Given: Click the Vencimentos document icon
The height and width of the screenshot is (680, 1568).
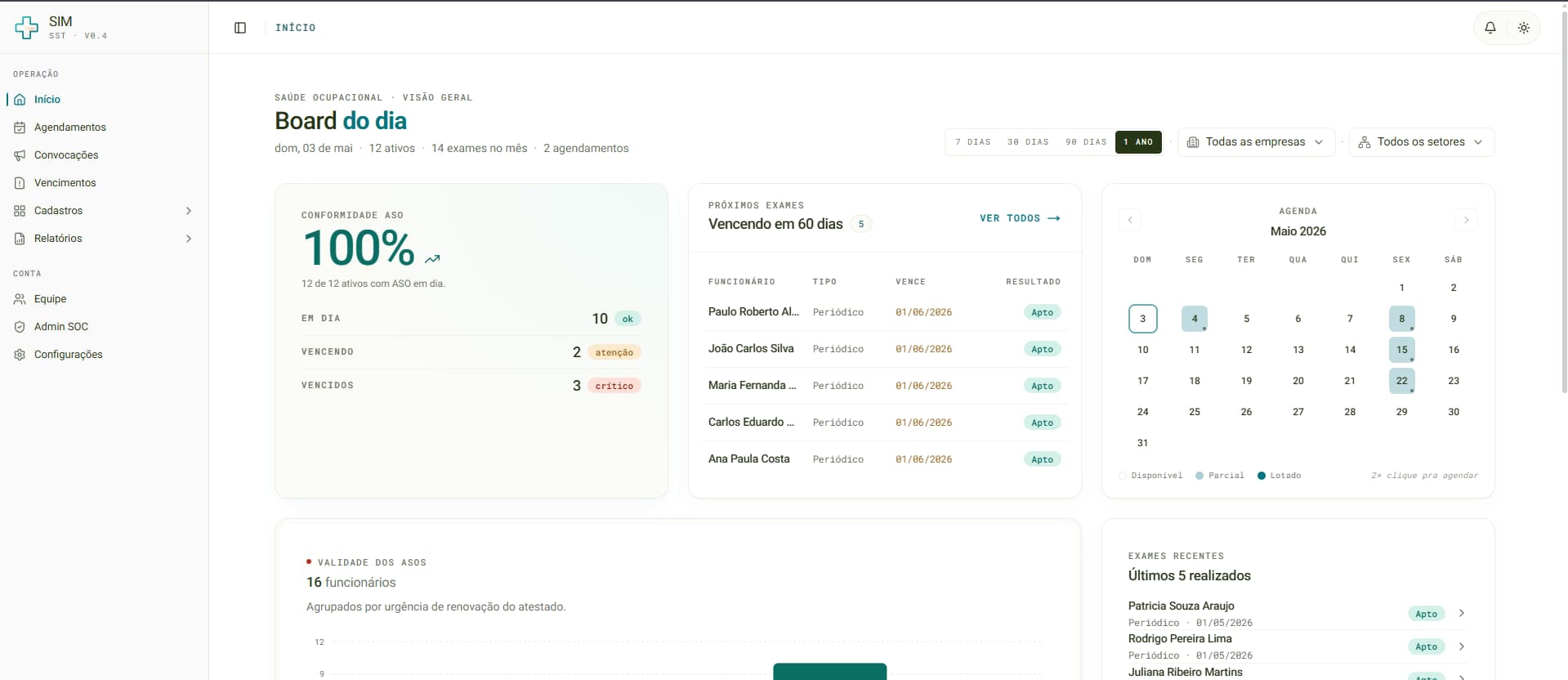Looking at the screenshot, I should coord(20,183).
